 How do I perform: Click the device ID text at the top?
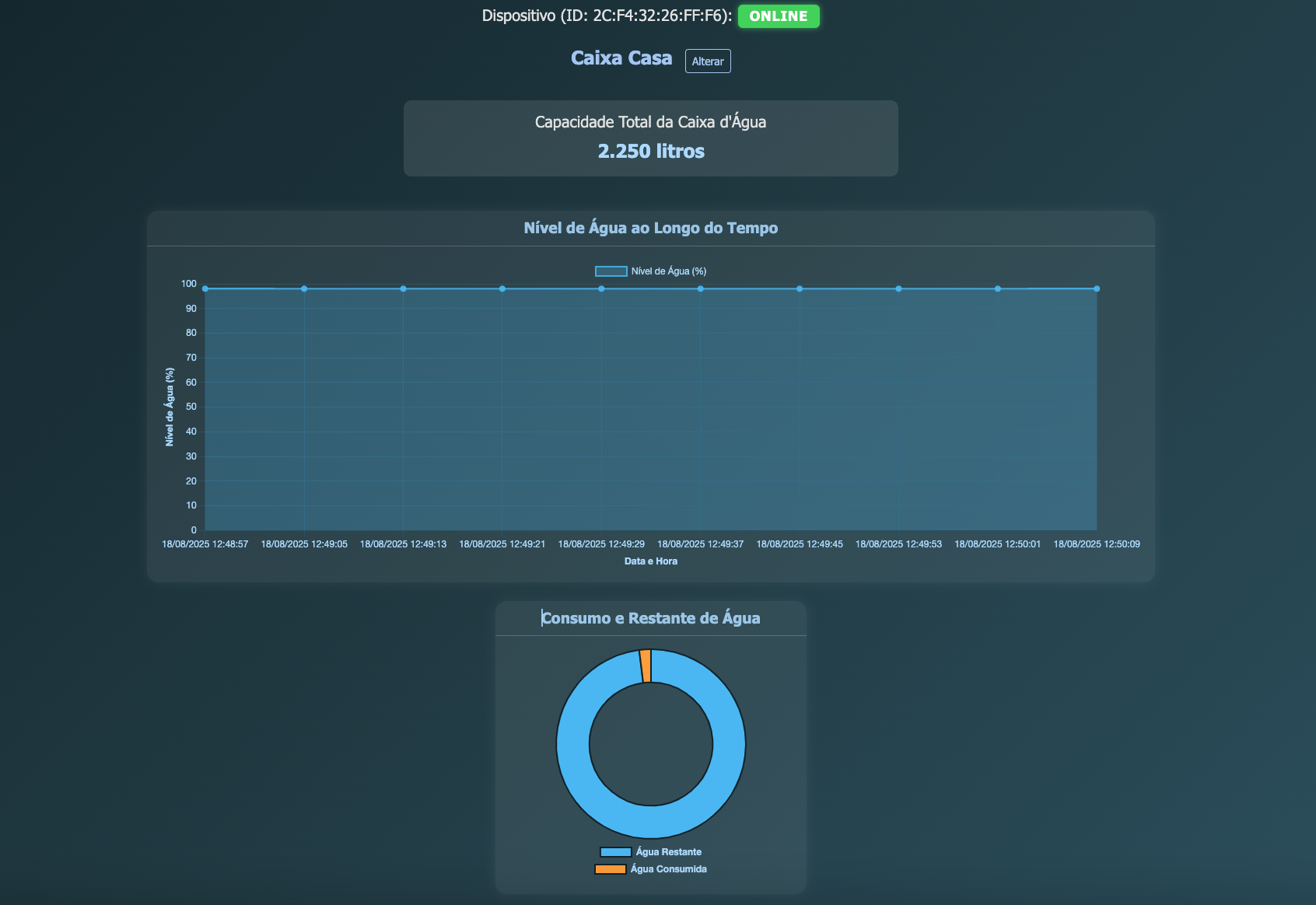click(x=606, y=15)
